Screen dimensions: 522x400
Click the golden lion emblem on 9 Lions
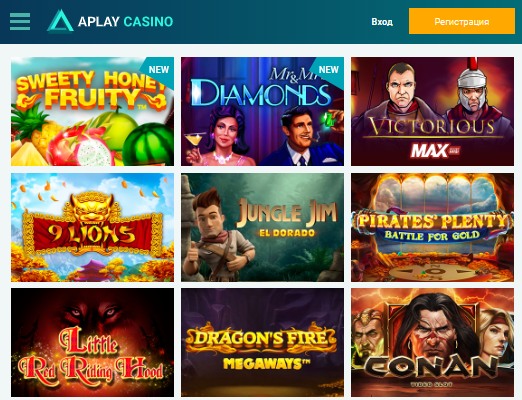coord(92,207)
